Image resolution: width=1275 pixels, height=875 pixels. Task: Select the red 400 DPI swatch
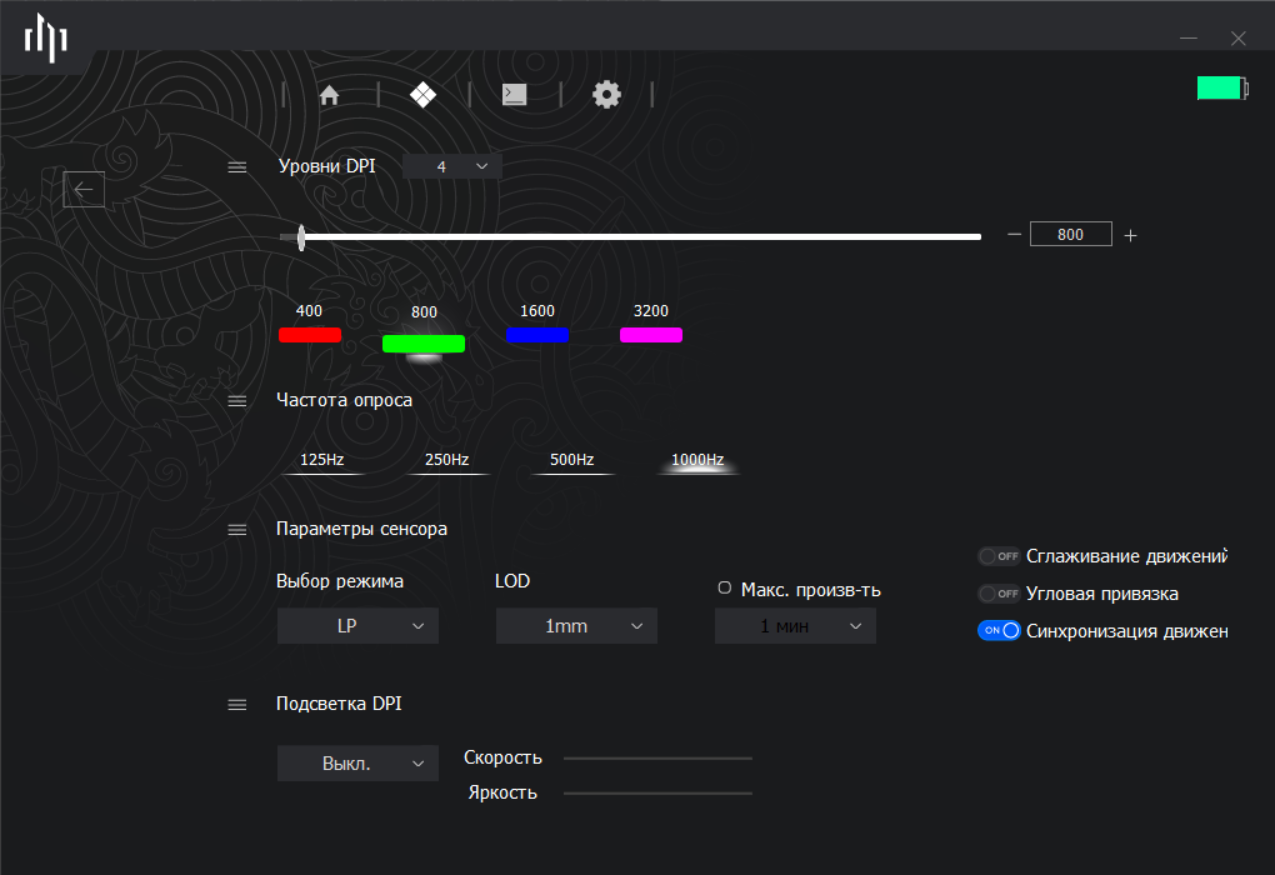pyautogui.click(x=310, y=334)
